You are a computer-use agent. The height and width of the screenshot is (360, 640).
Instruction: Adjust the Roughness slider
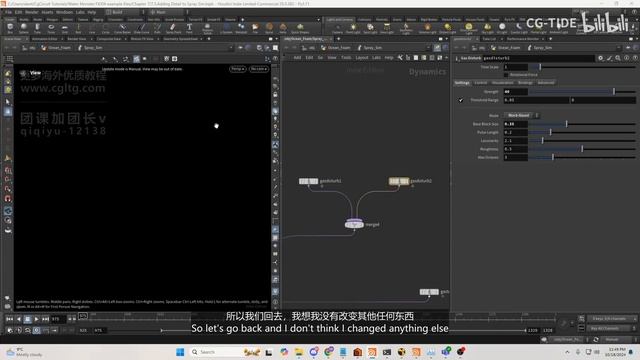(582, 149)
